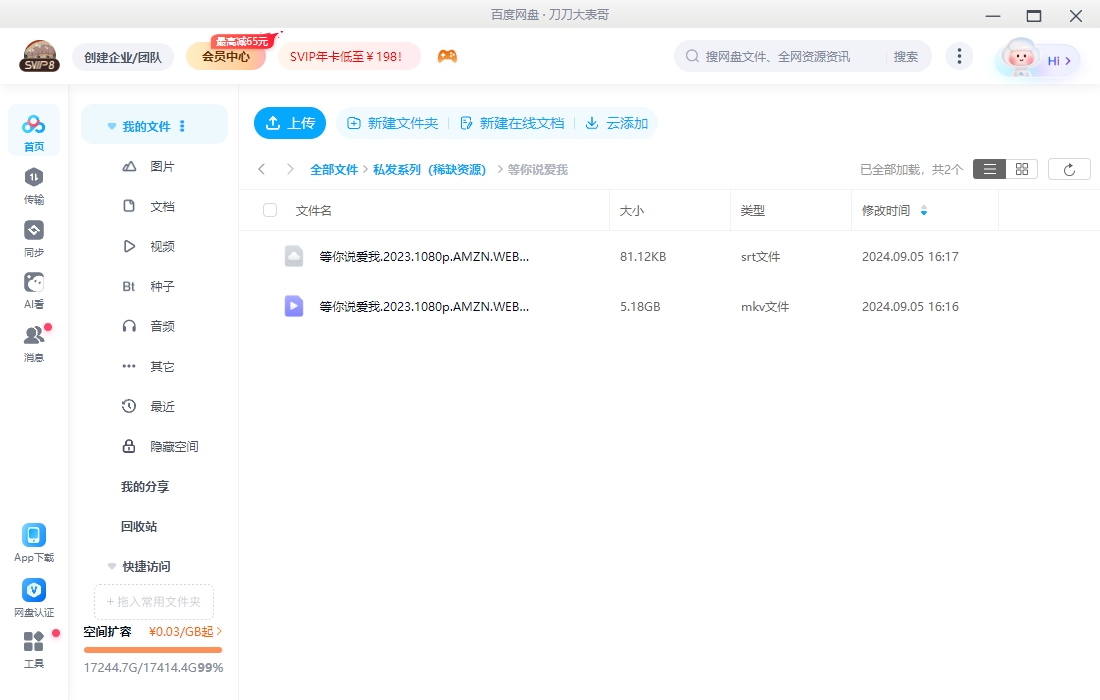Select all files via the header checkbox
The image size is (1100, 700).
click(x=268, y=210)
